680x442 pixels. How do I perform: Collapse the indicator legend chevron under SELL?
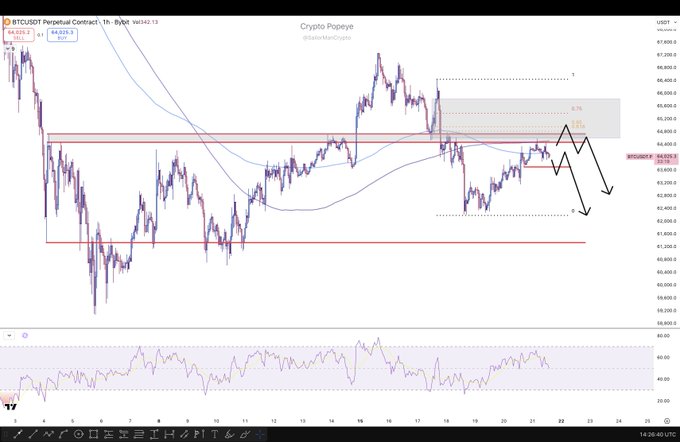(7, 49)
